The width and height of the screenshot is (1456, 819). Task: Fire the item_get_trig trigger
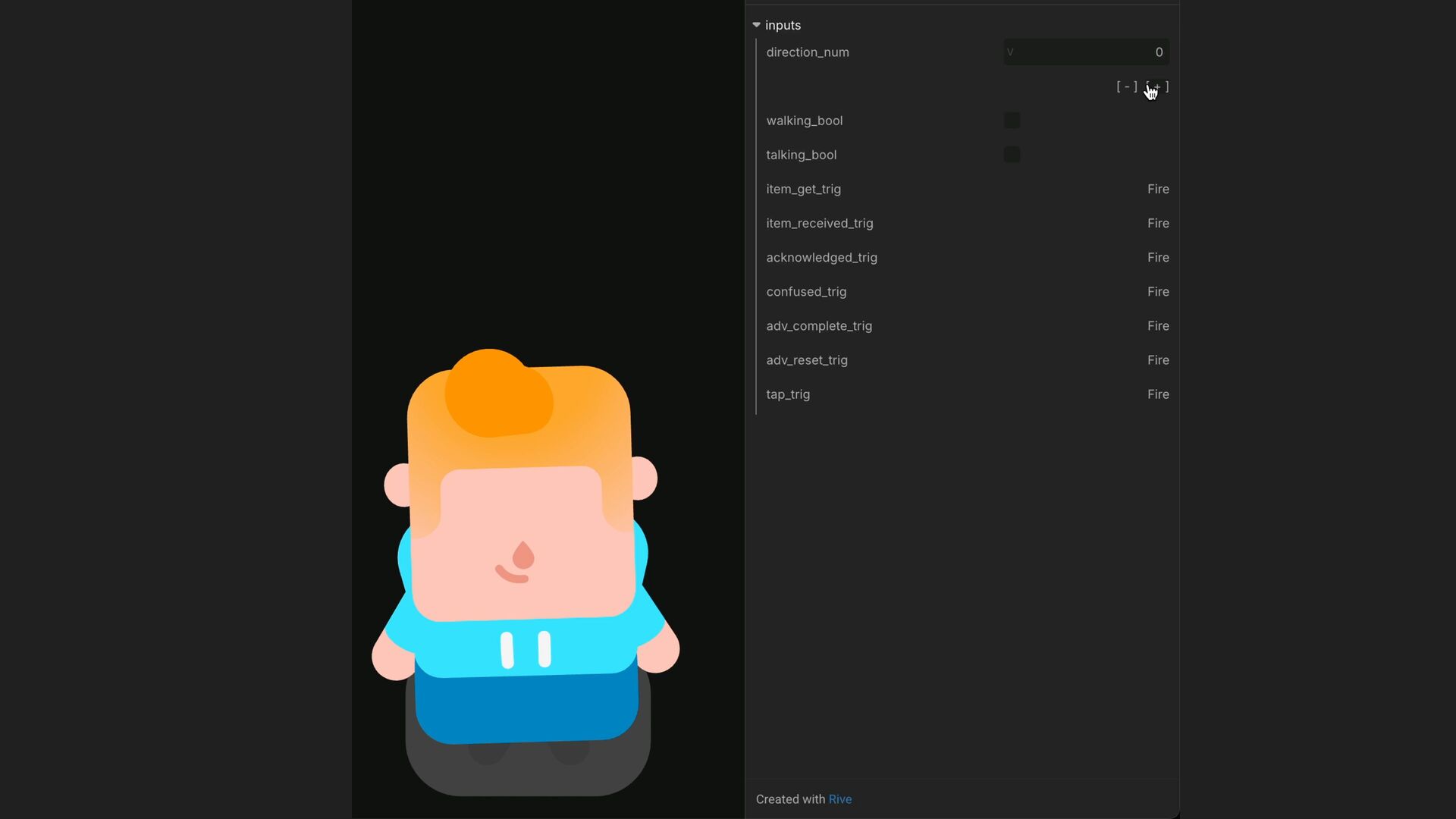tap(1157, 189)
